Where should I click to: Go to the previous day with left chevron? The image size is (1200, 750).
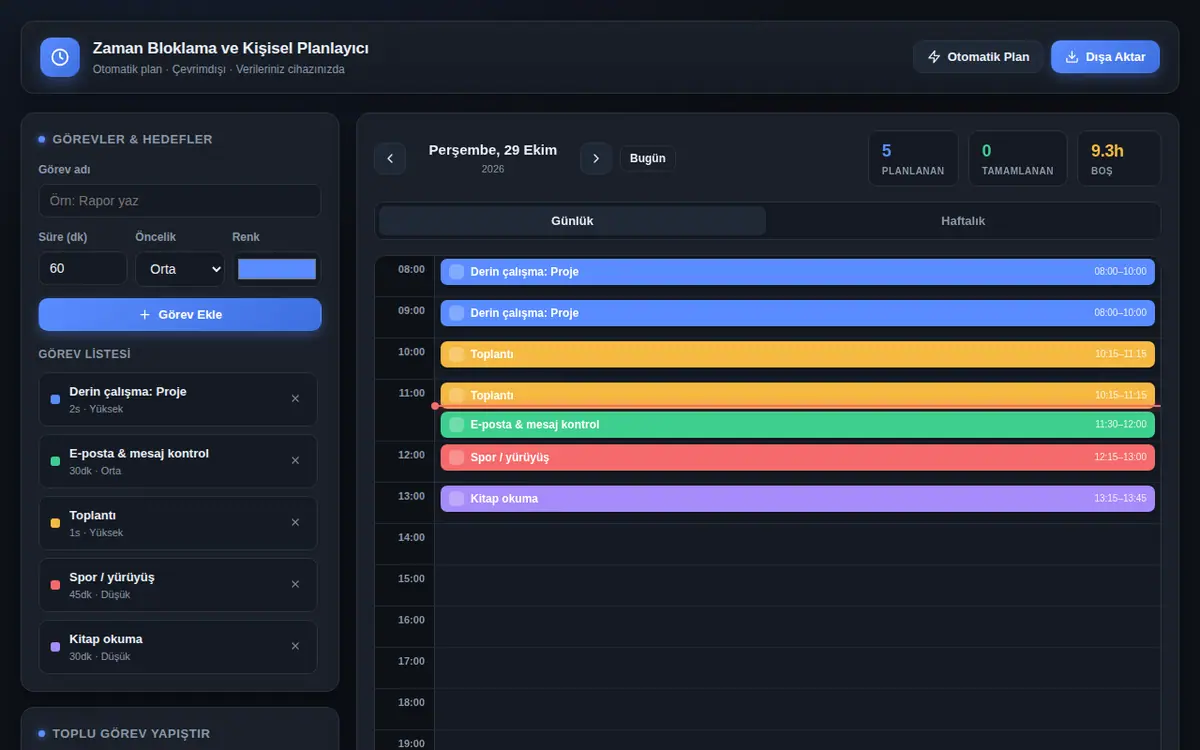(390, 158)
